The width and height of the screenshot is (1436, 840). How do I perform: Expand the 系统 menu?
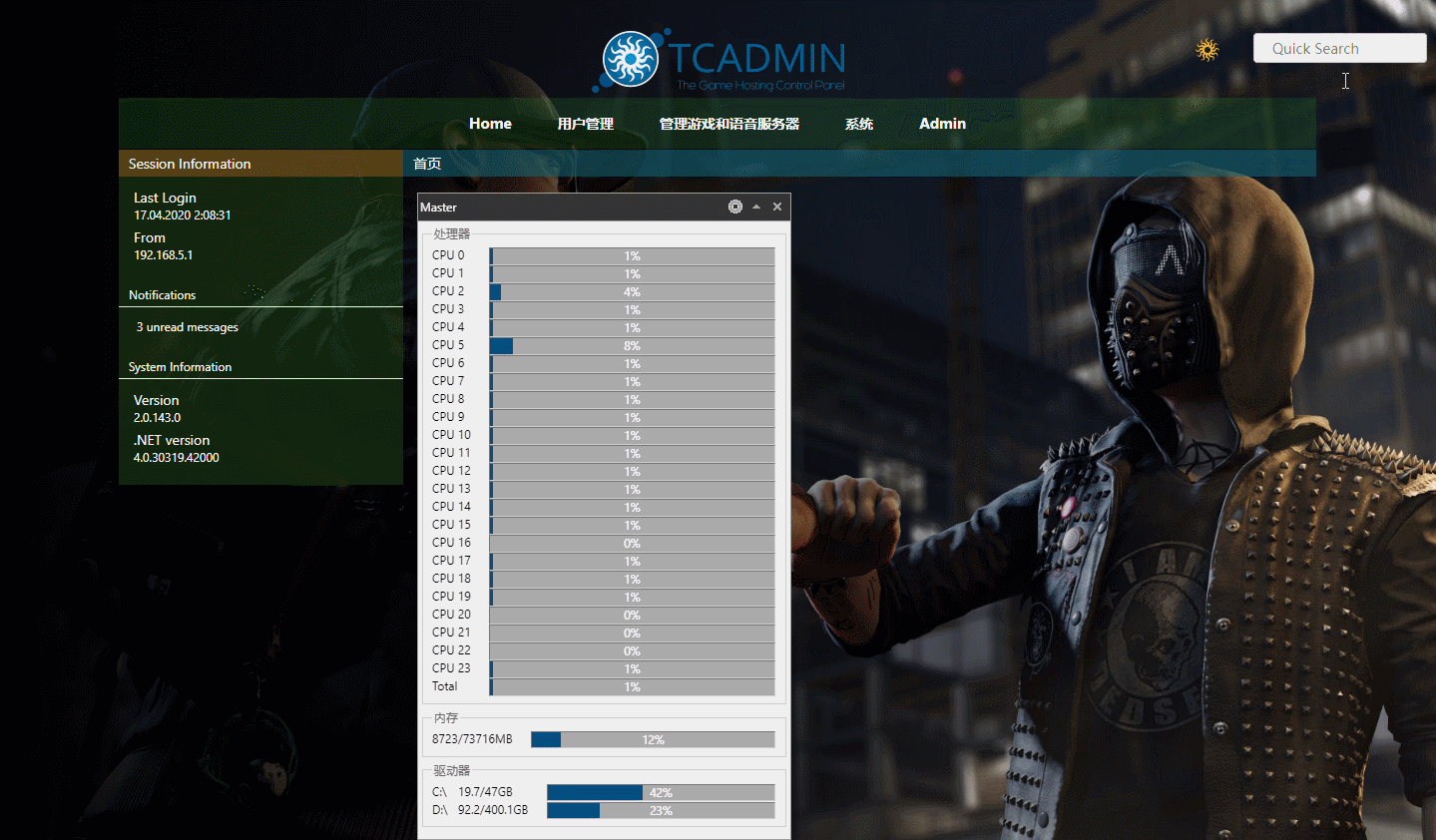858,124
